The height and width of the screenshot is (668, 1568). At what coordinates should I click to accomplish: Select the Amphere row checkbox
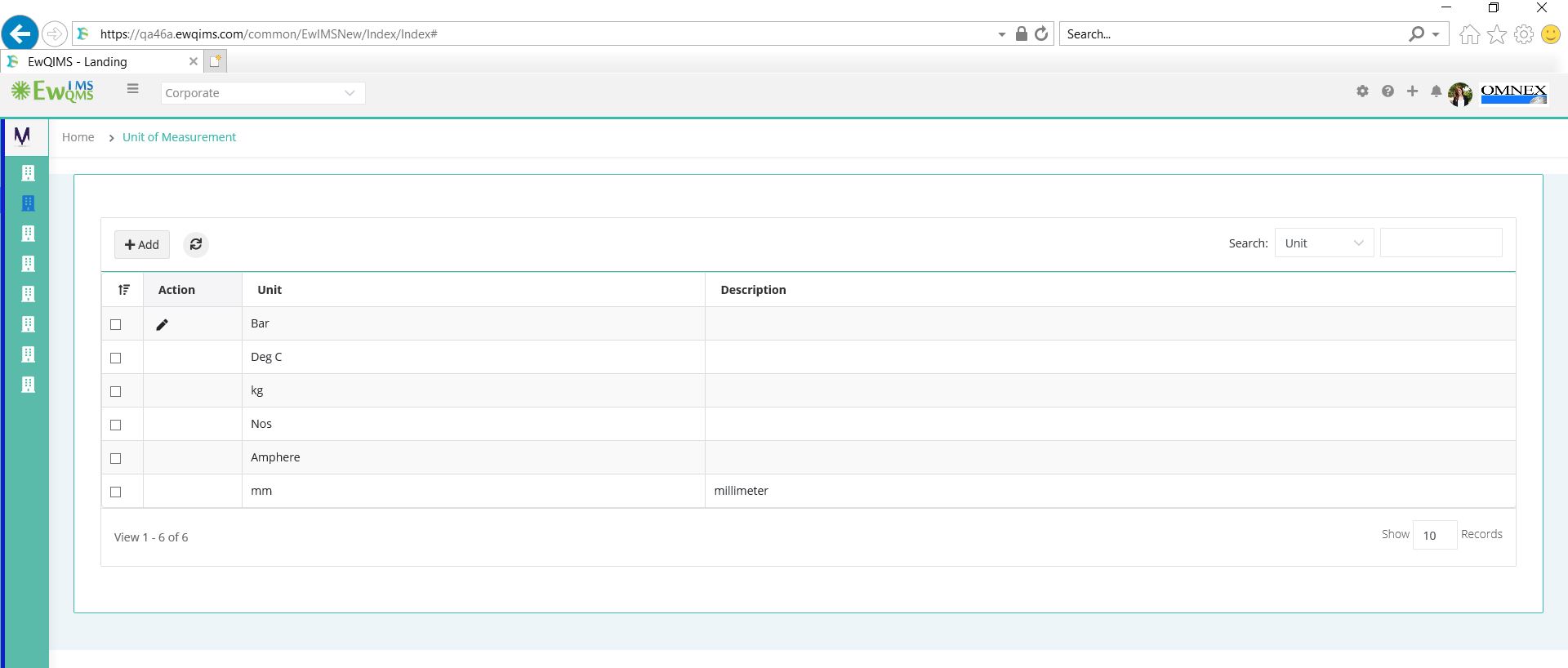click(x=115, y=458)
